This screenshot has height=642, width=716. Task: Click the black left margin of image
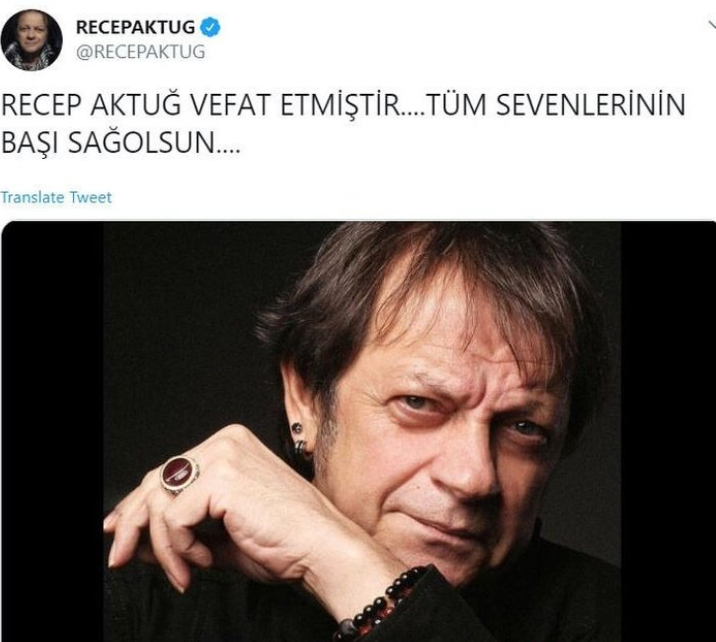tap(53, 432)
